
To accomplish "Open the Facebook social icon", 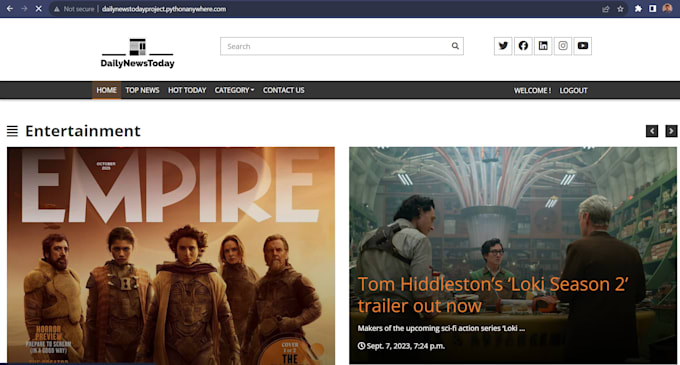I will tap(523, 46).
